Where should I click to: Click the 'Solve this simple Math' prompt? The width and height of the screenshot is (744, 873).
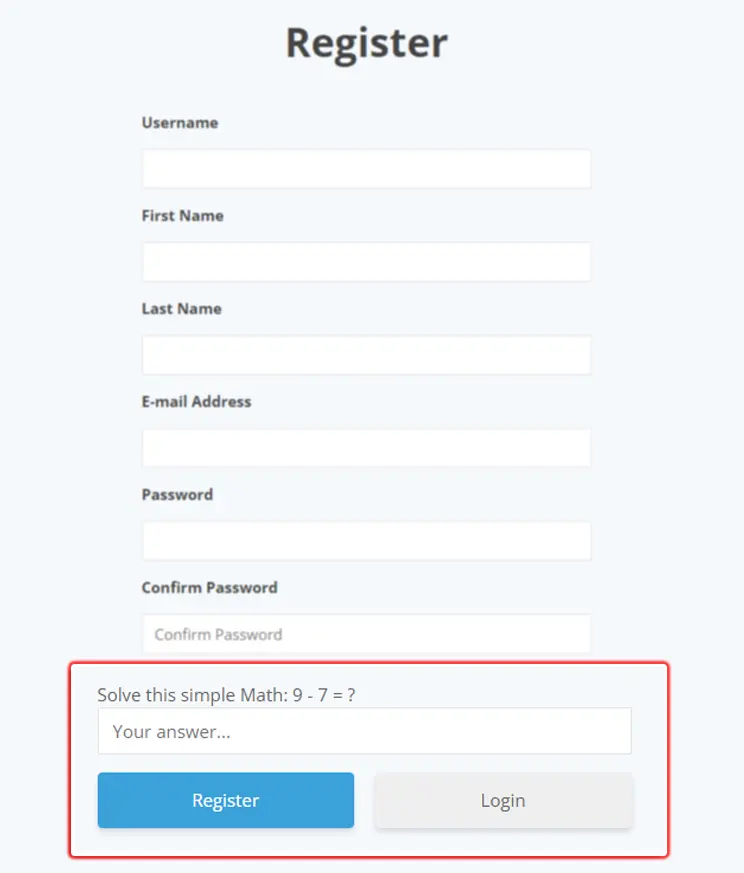(x=192, y=695)
